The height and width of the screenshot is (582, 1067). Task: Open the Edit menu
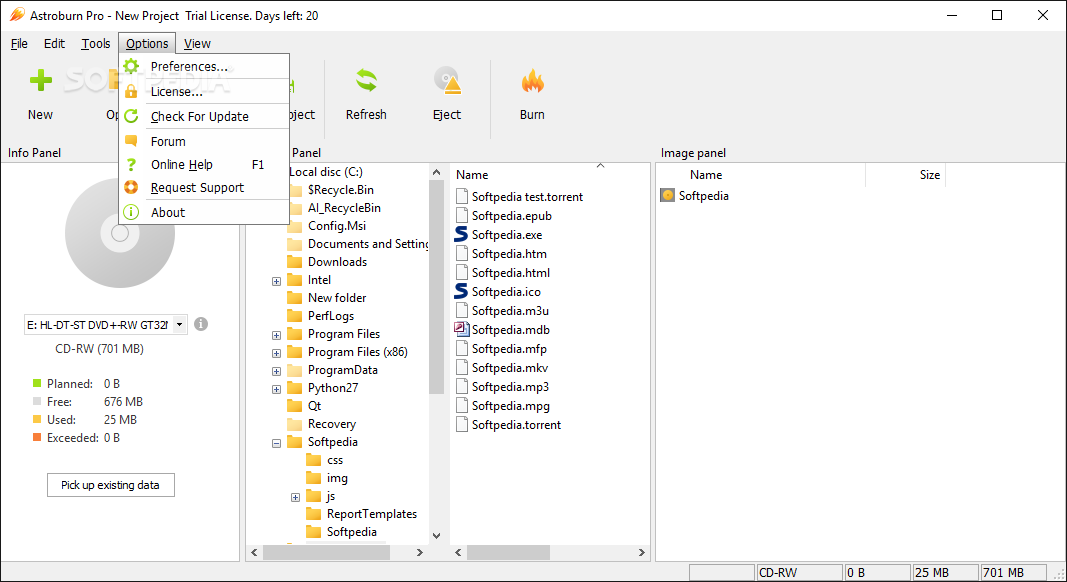point(54,44)
